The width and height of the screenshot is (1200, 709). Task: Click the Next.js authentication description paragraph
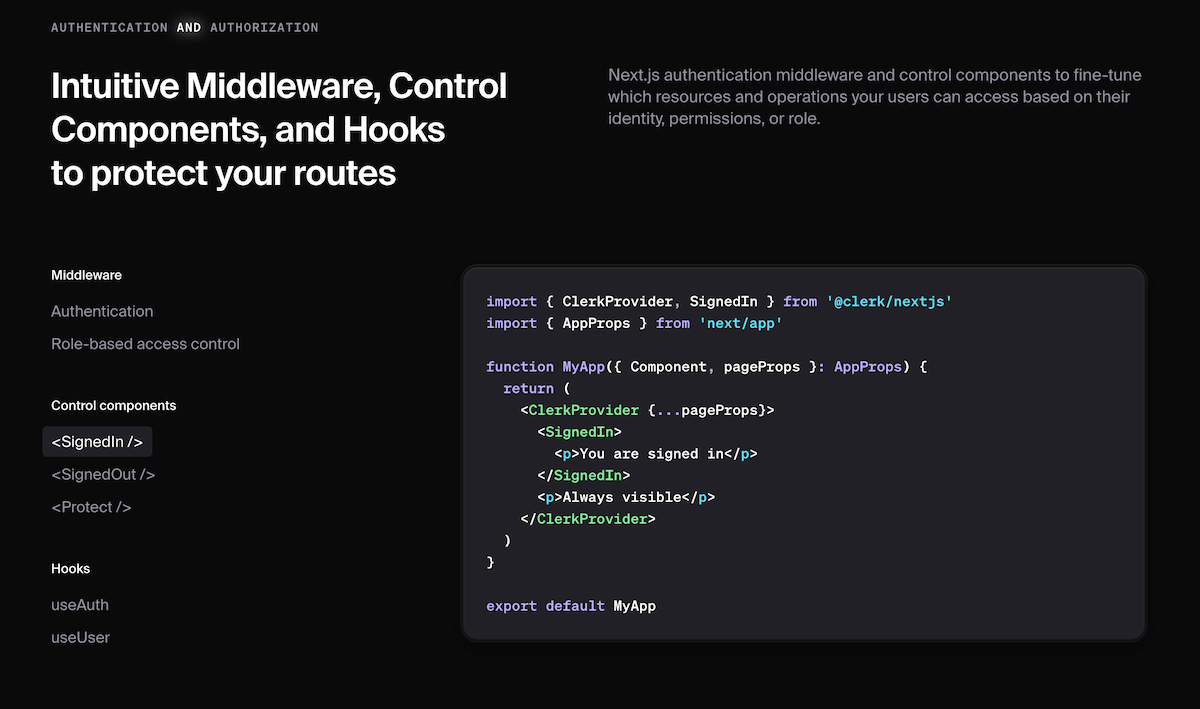pos(874,97)
